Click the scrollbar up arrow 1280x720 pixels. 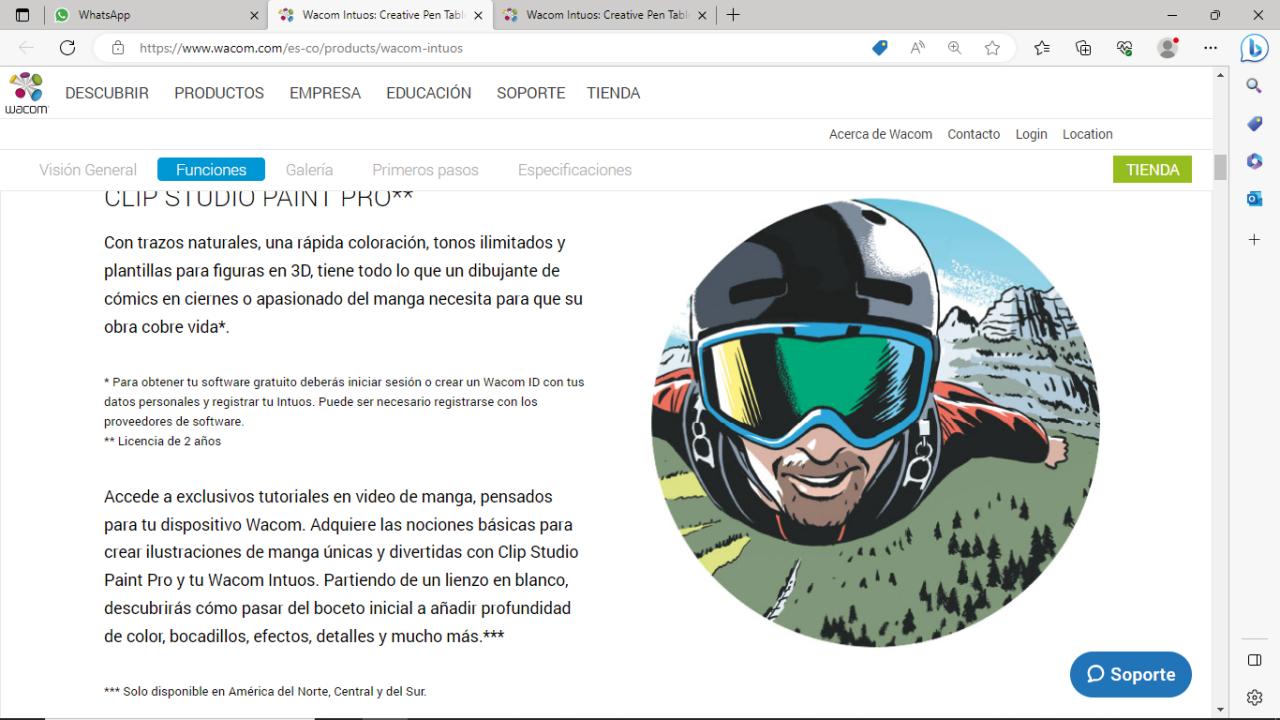pos(1220,75)
